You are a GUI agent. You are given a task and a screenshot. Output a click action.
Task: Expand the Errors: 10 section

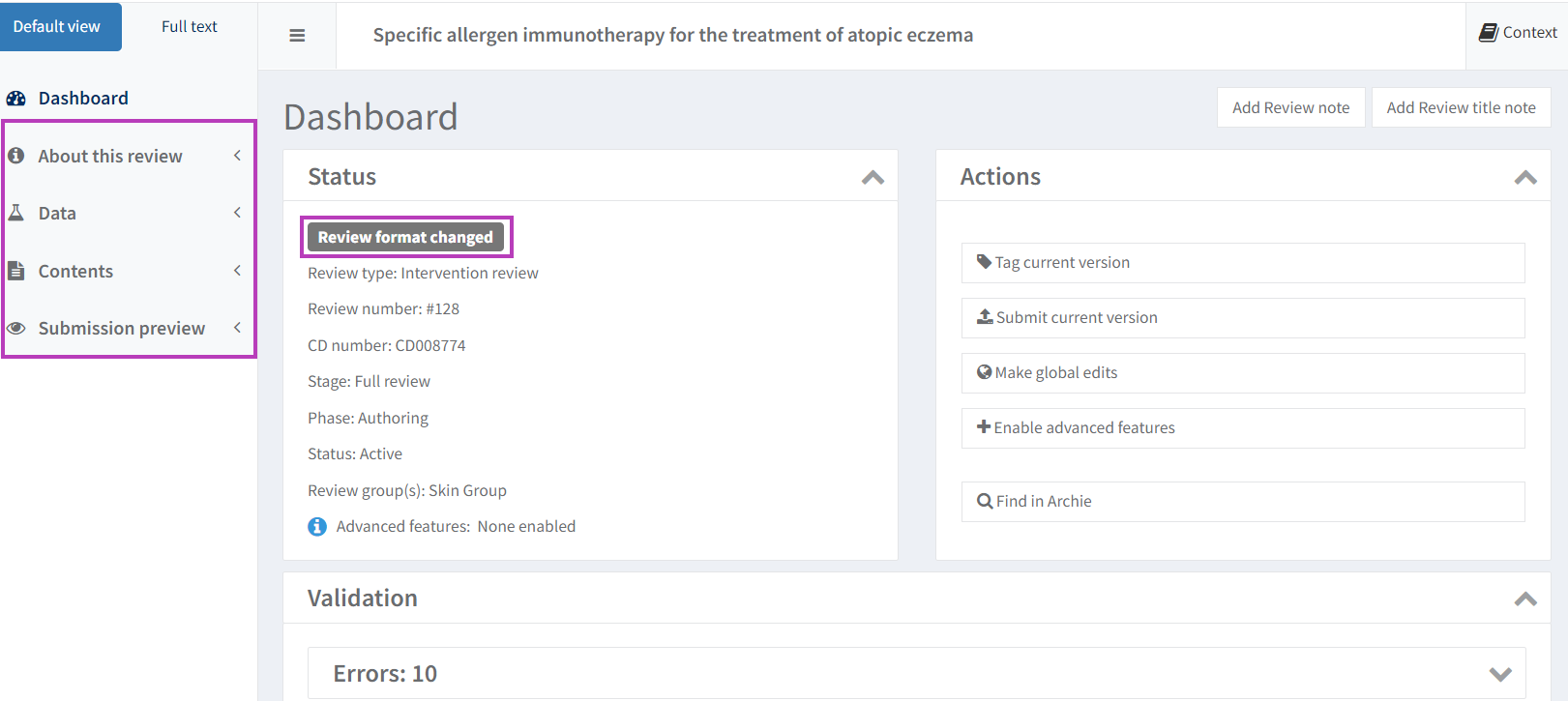pos(1499,674)
